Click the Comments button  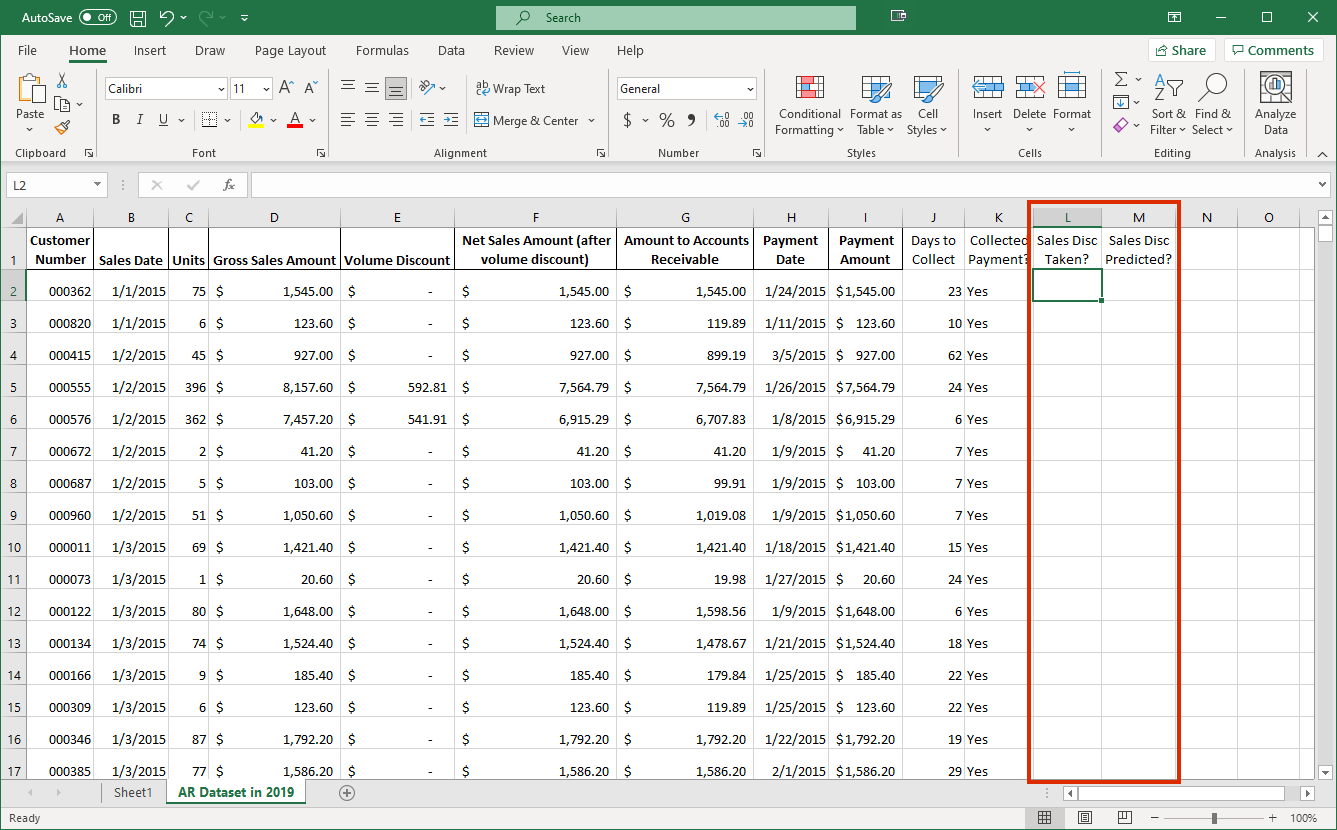[1274, 50]
